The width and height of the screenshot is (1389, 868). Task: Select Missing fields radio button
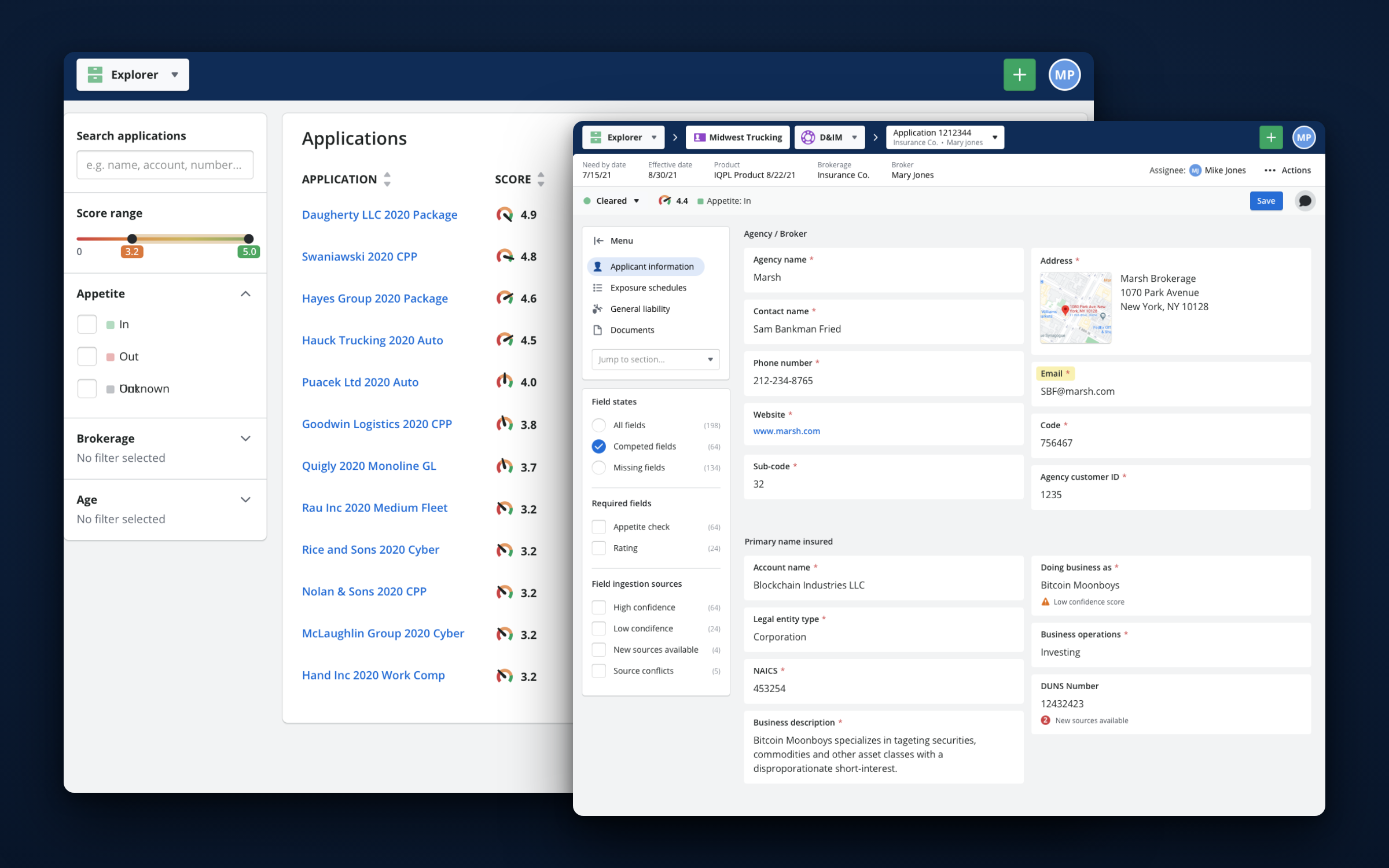pos(599,468)
